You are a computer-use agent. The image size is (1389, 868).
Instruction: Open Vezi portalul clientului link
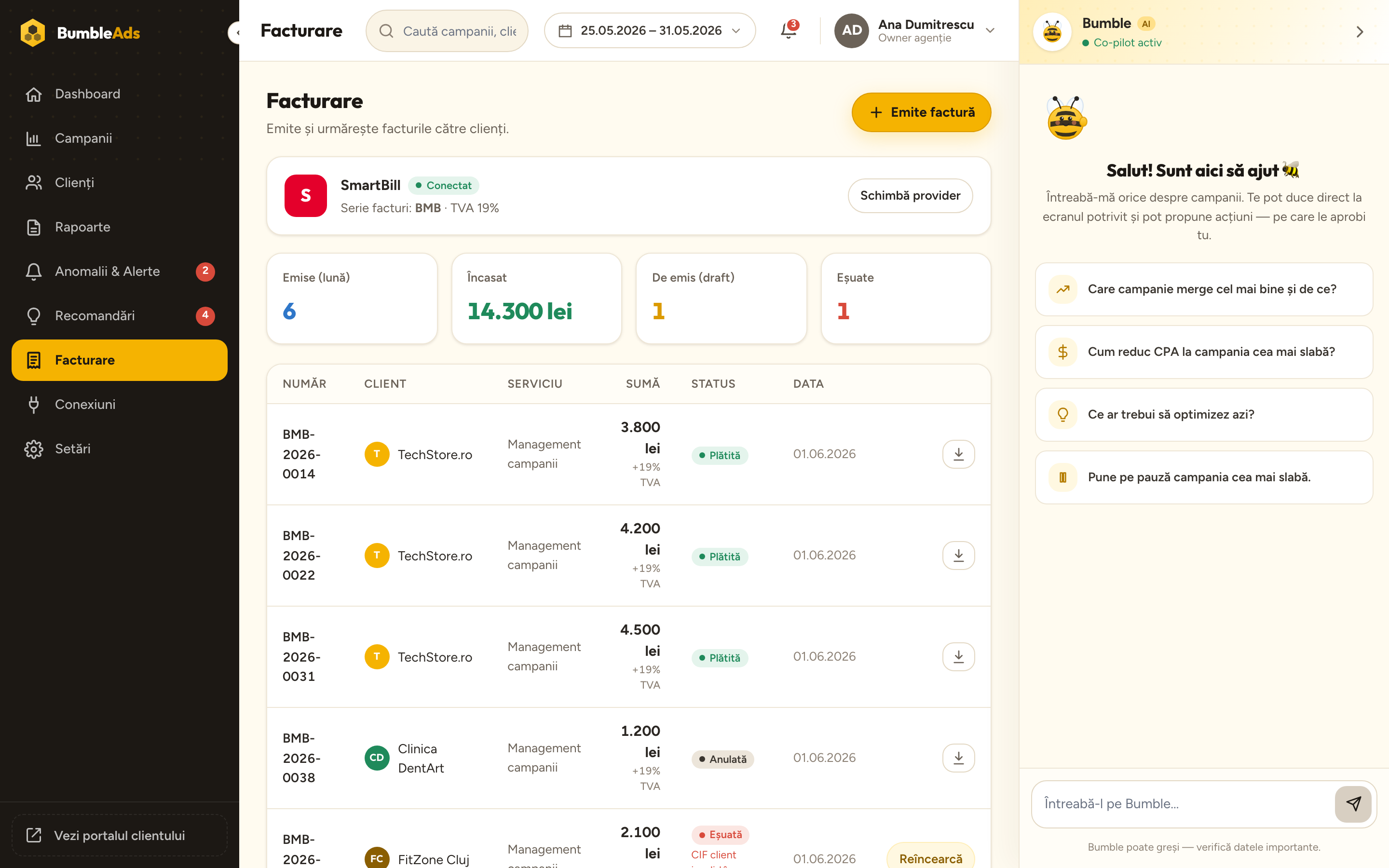coord(120,835)
